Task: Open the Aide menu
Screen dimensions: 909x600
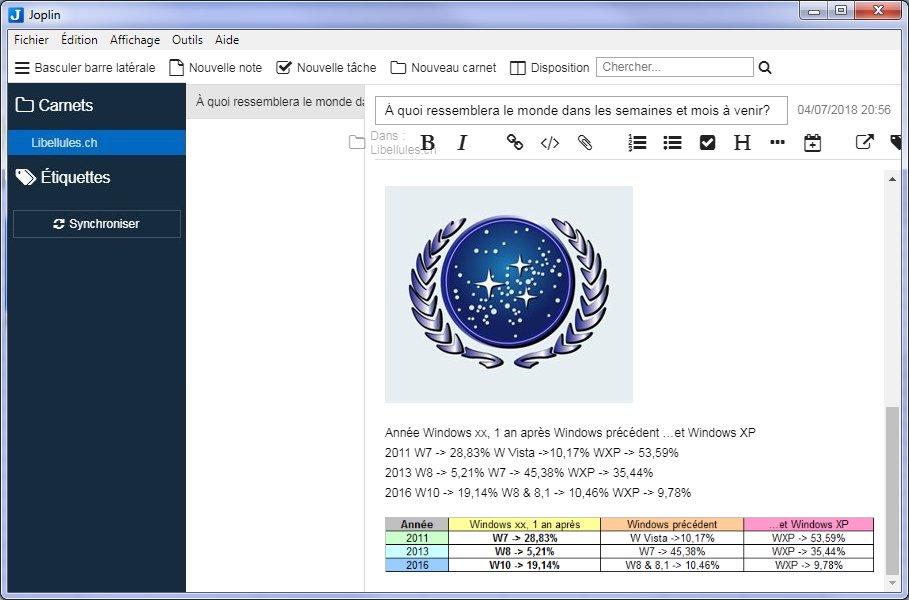Action: point(227,40)
